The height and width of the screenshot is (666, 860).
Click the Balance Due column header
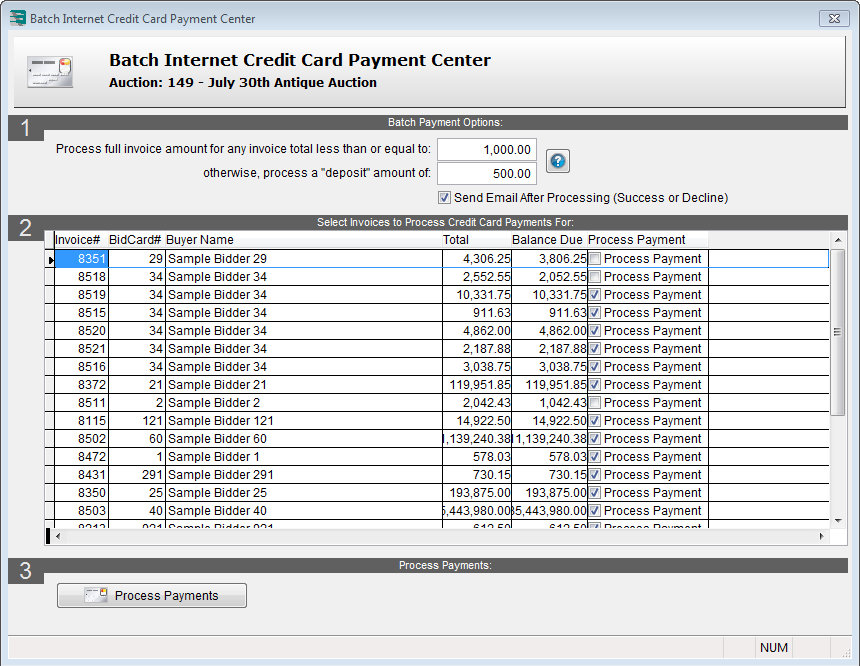pos(547,240)
